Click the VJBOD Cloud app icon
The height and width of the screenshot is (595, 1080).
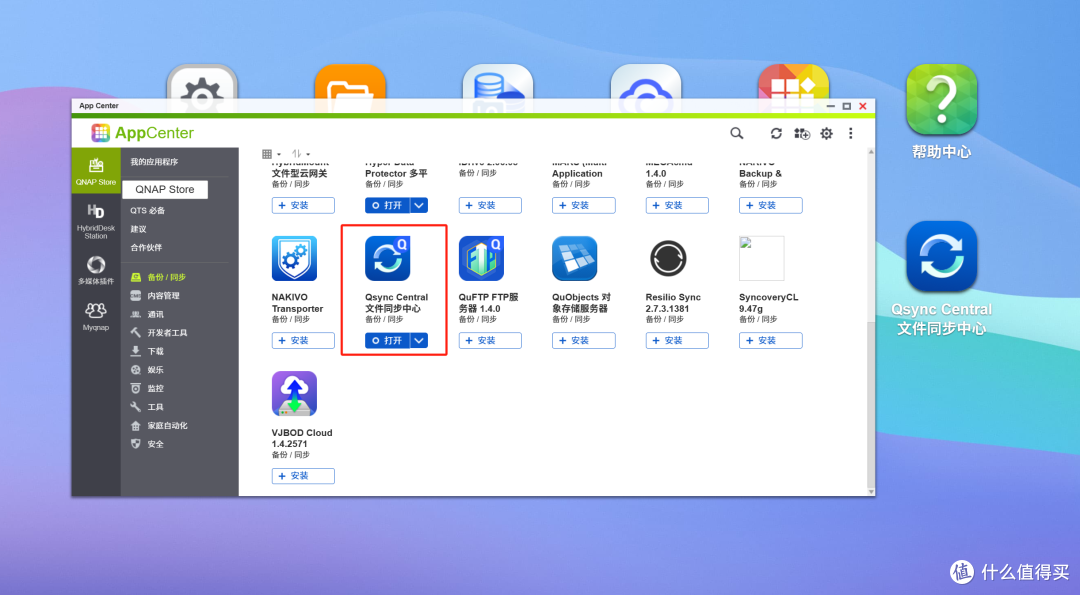294,394
